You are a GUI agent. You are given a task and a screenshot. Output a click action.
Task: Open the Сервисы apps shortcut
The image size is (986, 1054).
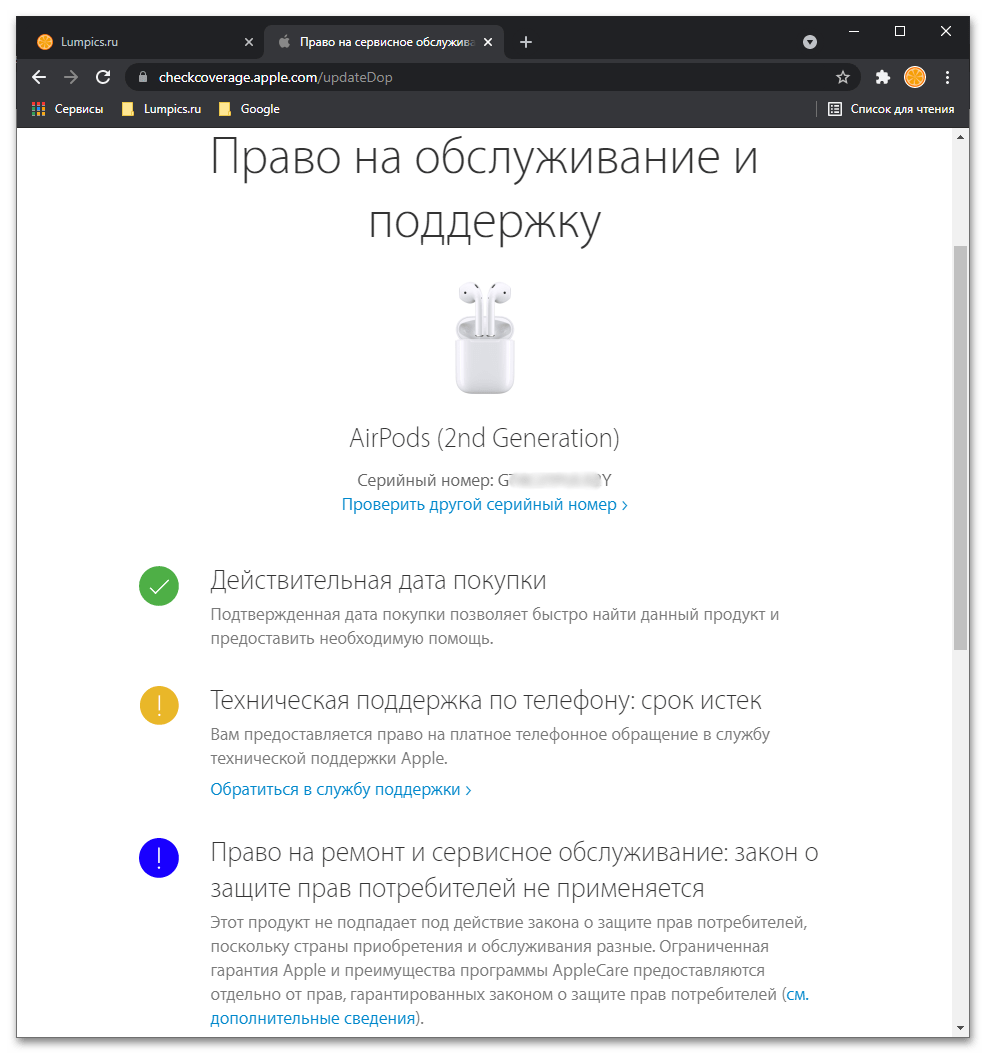(x=68, y=109)
